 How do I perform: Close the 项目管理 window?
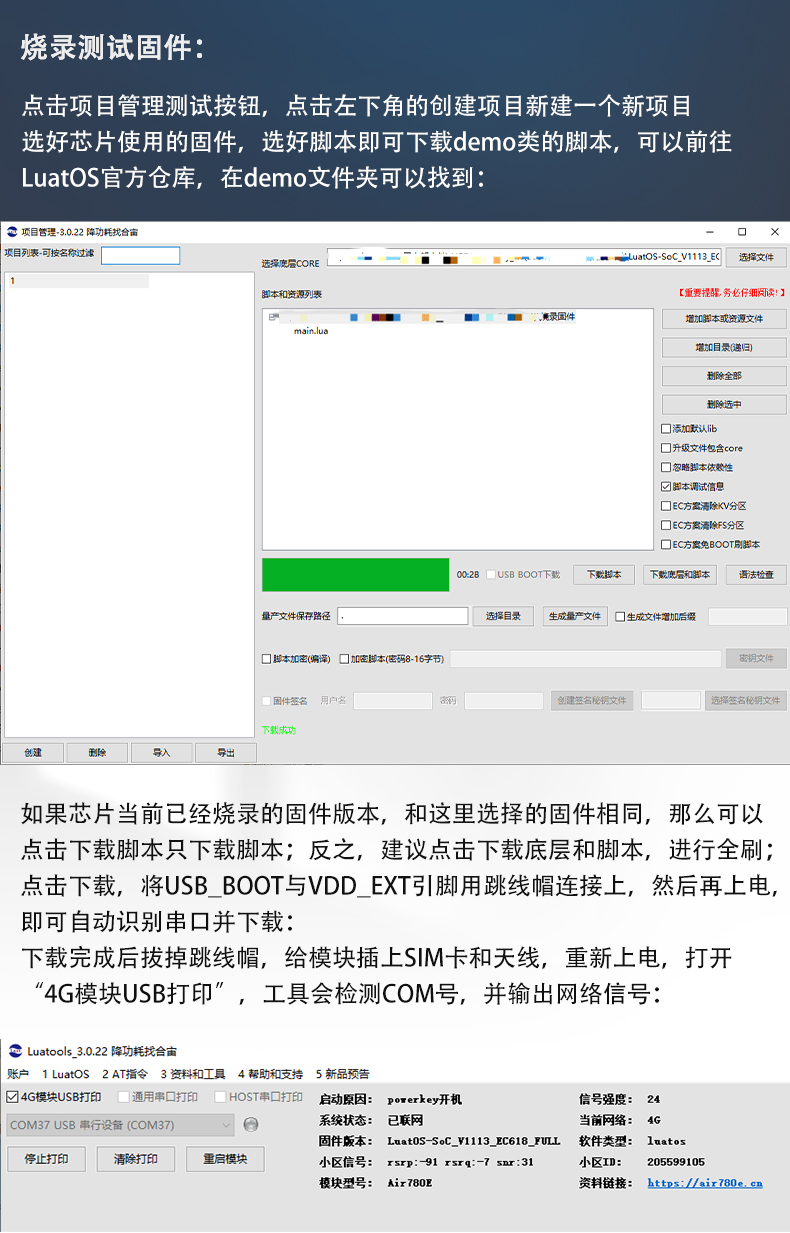pyautogui.click(x=772, y=231)
